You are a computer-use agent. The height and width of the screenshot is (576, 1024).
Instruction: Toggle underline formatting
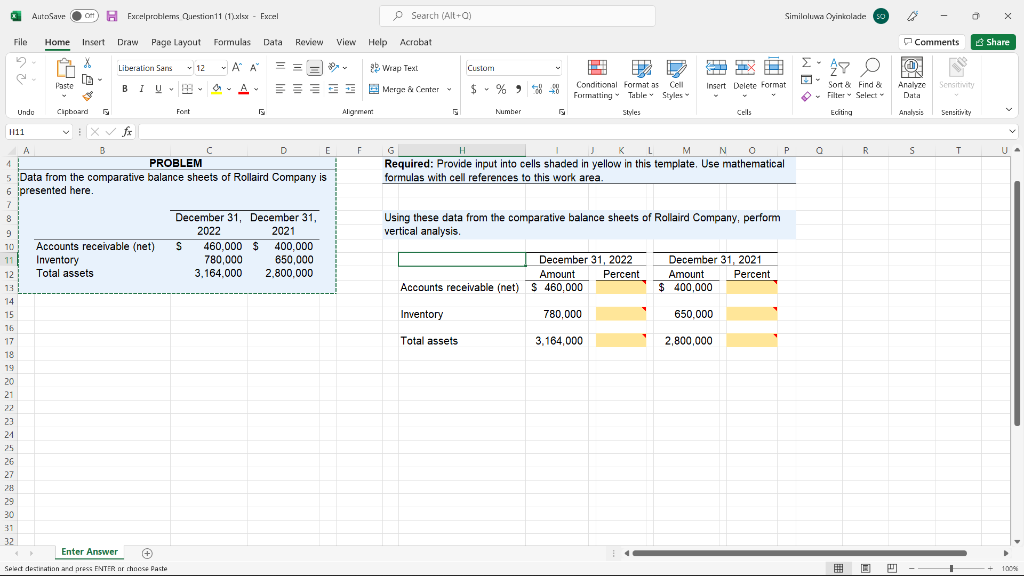[158, 88]
